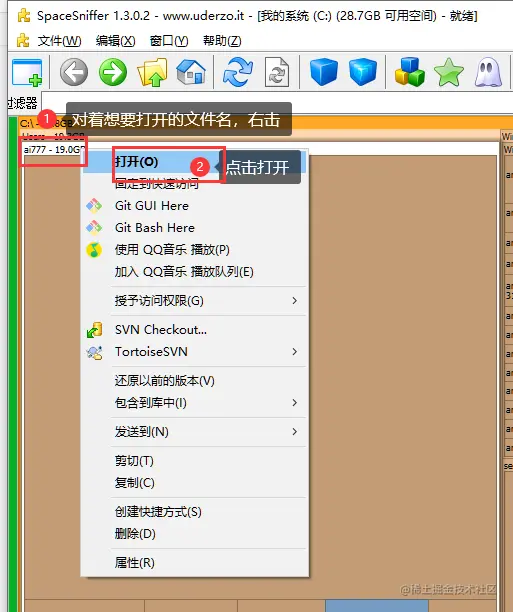Toggle the ghost free space icon
Viewport: 513px width, 612px height.
coord(488,72)
